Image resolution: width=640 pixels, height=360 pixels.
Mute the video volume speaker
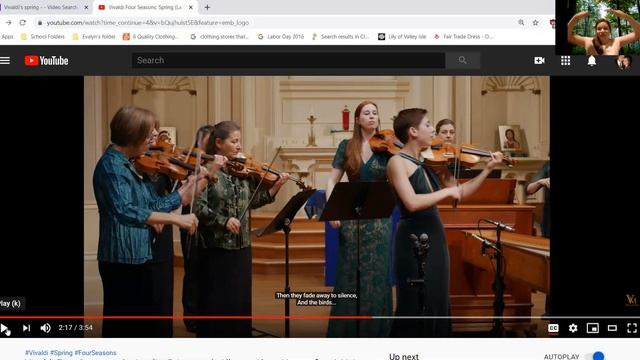[x=45, y=328]
